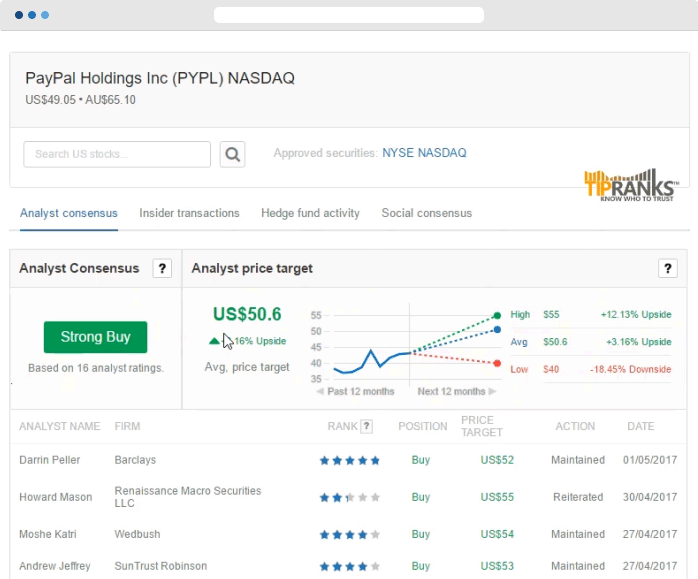Focus the Search US stocks field
This screenshot has height=579, width=698.
[x=117, y=154]
